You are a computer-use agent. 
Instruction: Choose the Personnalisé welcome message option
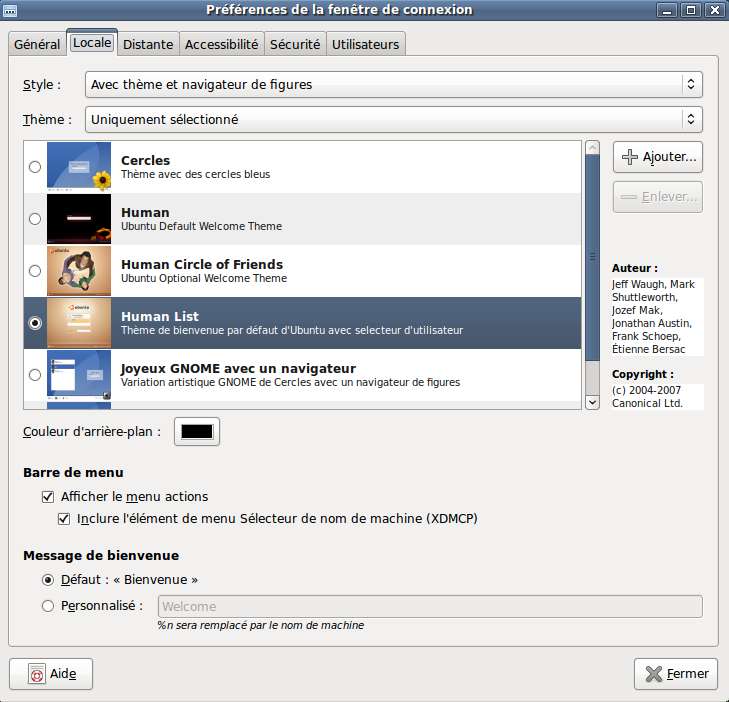tap(48, 606)
